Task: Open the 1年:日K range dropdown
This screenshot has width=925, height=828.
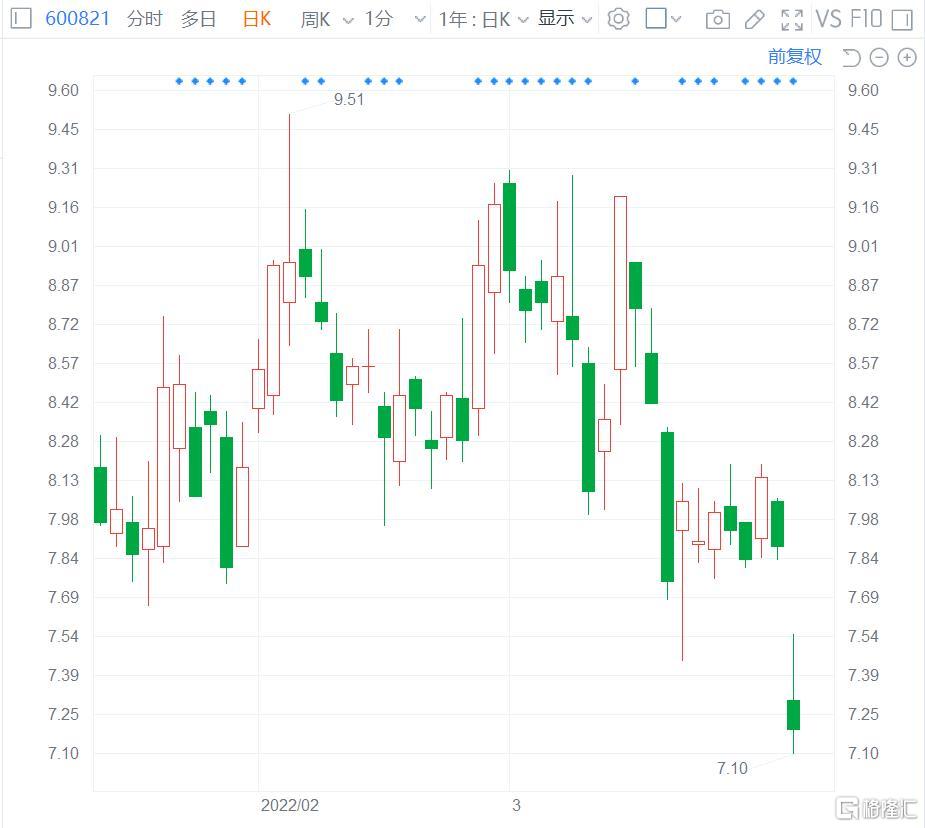Action: [x=483, y=19]
